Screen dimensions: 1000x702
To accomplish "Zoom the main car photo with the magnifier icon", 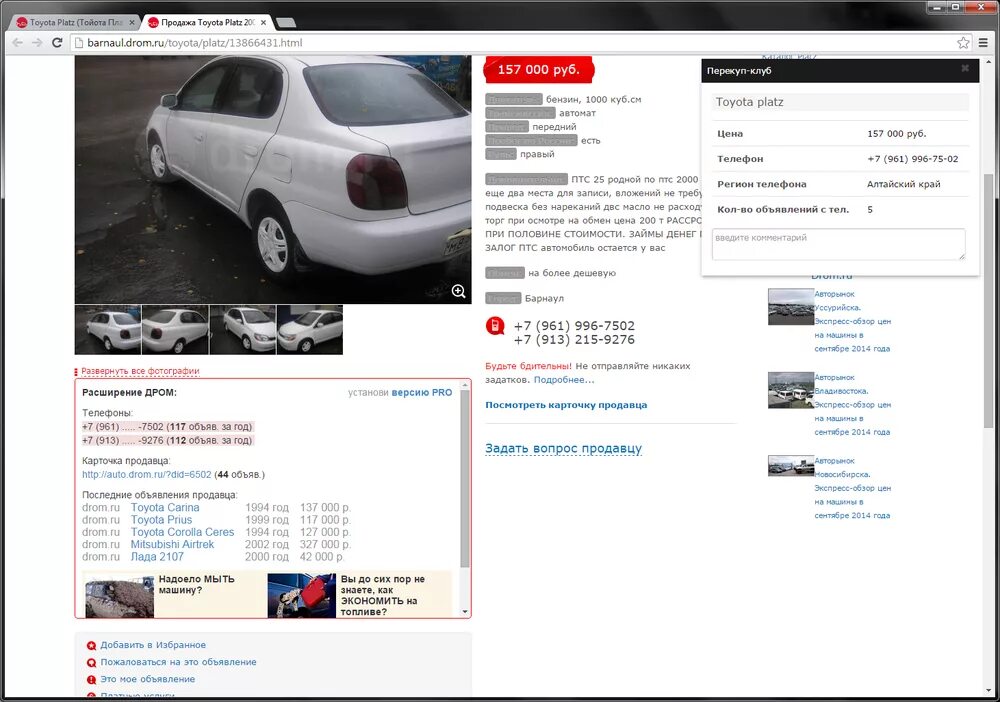I will point(459,291).
